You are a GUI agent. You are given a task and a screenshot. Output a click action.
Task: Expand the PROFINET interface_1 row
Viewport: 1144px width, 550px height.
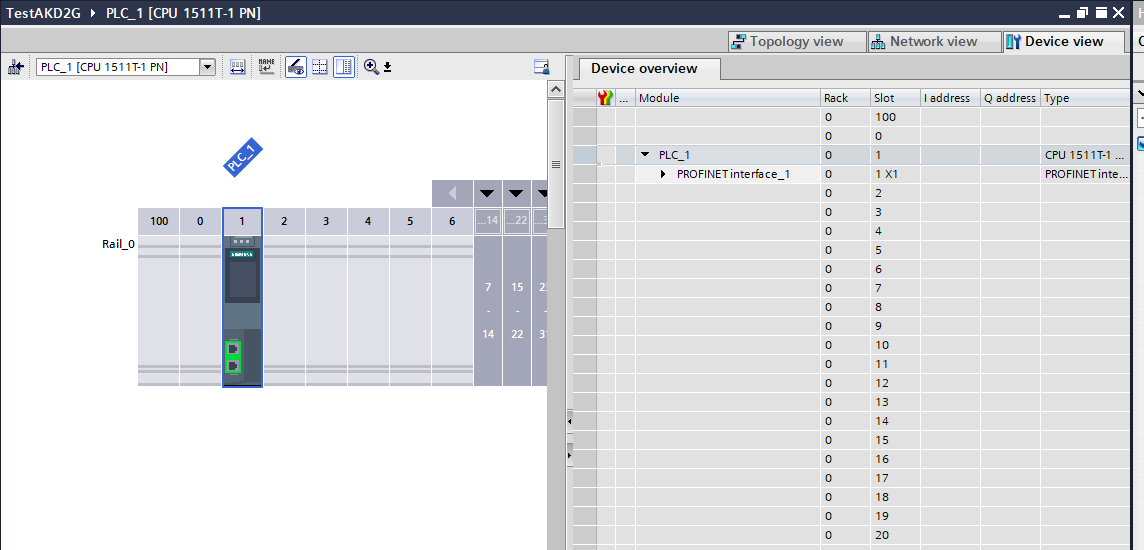coord(663,174)
